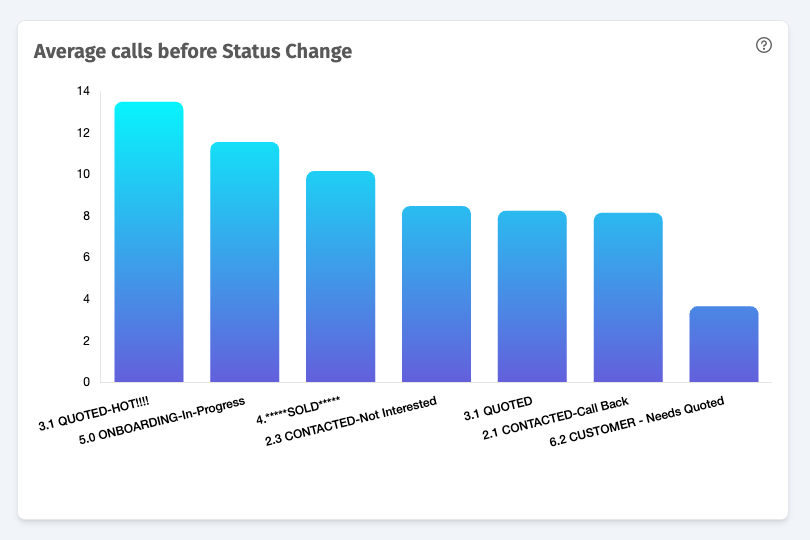This screenshot has width=810, height=540.
Task: Click the chart title Average calls before Status Change
Action: coord(193,51)
